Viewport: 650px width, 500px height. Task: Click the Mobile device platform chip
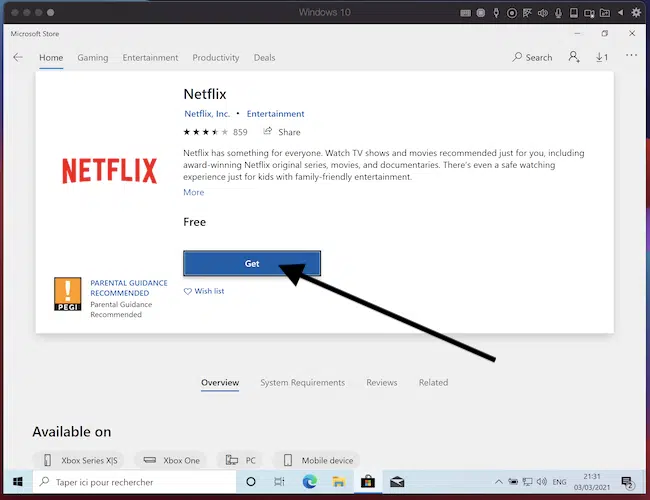(x=316, y=460)
